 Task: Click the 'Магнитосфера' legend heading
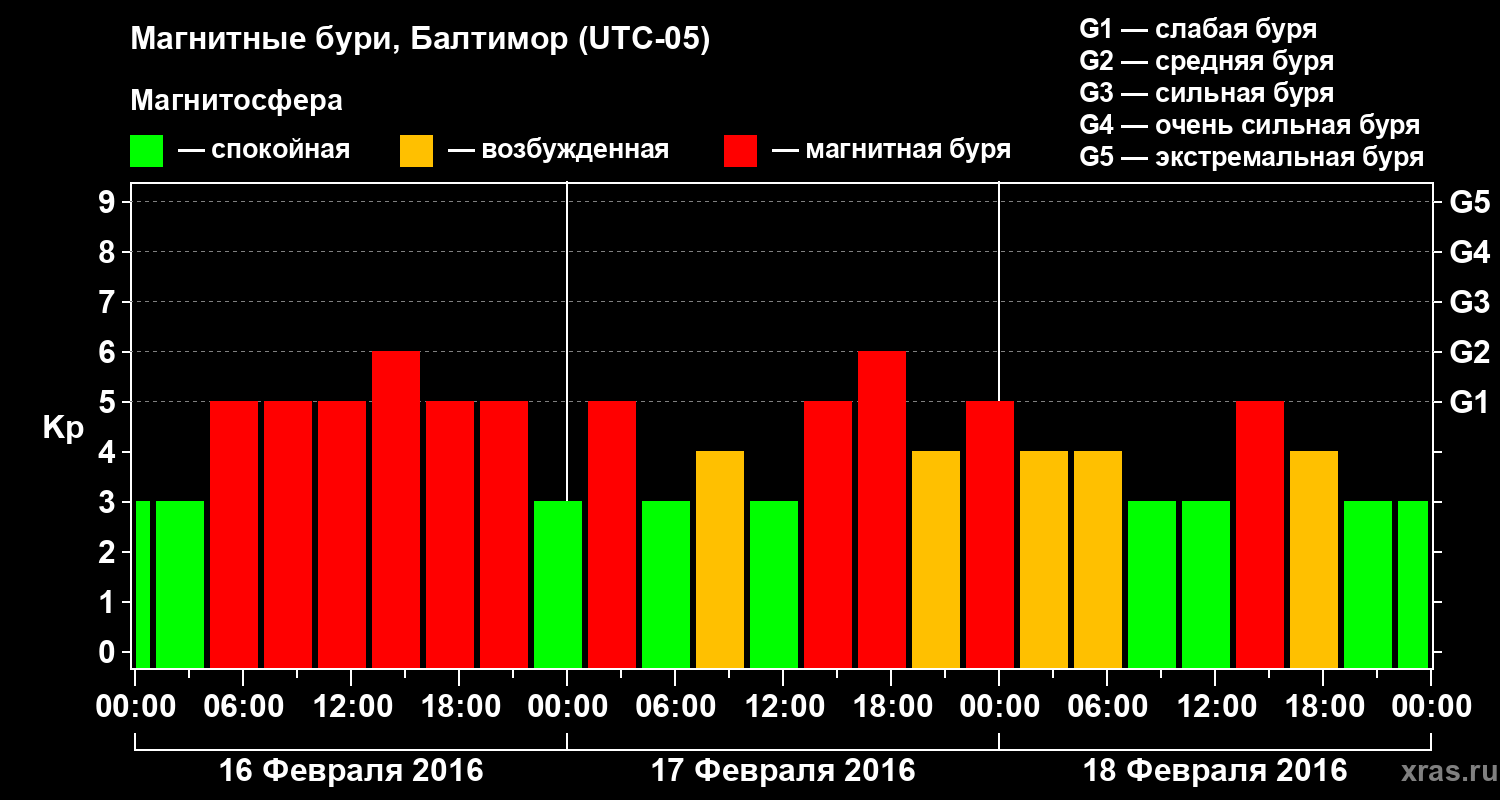tap(236, 101)
